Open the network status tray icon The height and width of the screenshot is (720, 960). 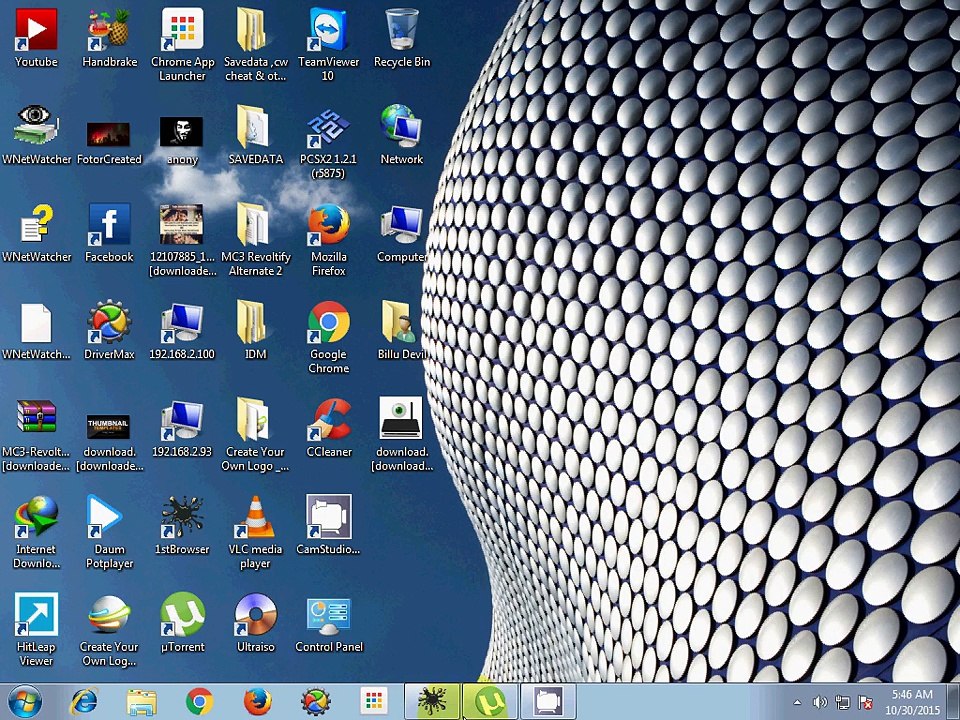coord(842,702)
